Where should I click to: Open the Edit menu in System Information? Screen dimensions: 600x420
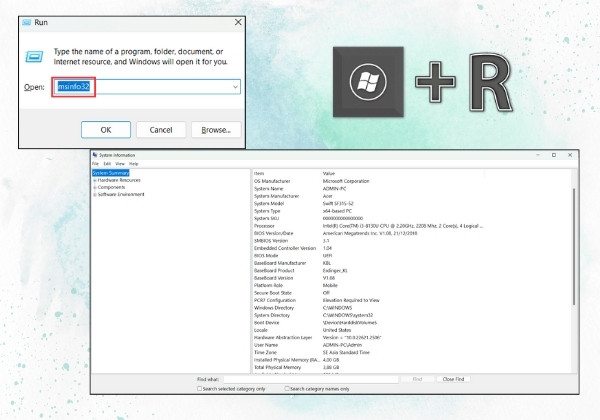pos(107,164)
